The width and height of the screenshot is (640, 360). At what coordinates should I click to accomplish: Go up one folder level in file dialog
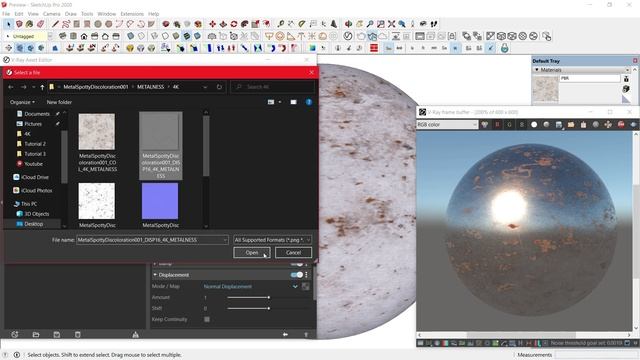42,87
